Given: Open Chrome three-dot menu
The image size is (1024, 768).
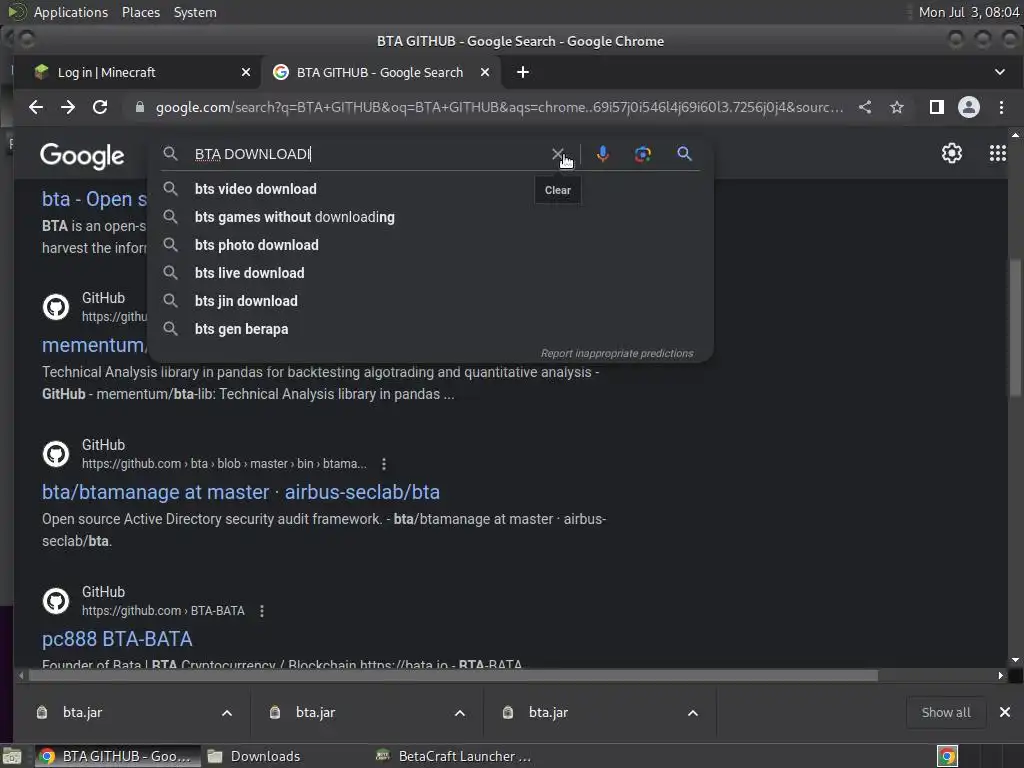Looking at the screenshot, I should coord(1001,107).
